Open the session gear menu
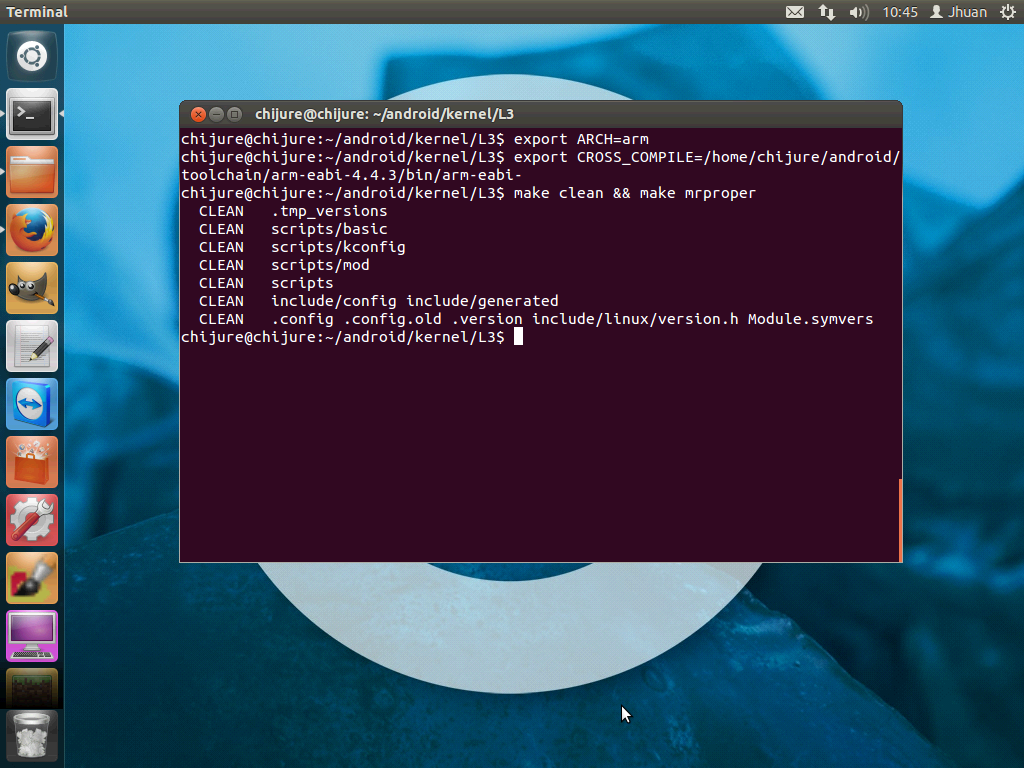 point(1008,11)
